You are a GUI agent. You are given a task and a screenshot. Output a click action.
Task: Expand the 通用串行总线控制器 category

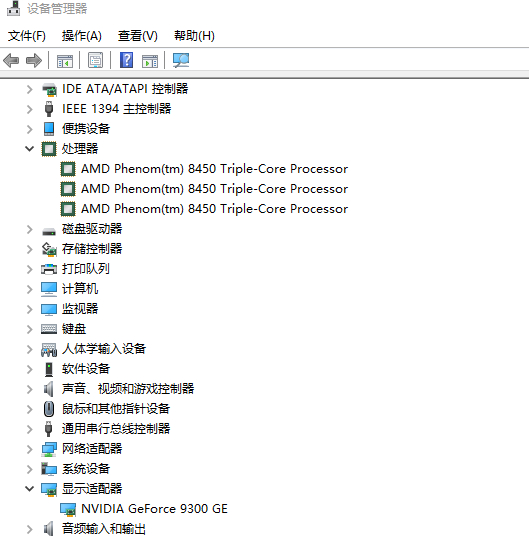tap(30, 429)
